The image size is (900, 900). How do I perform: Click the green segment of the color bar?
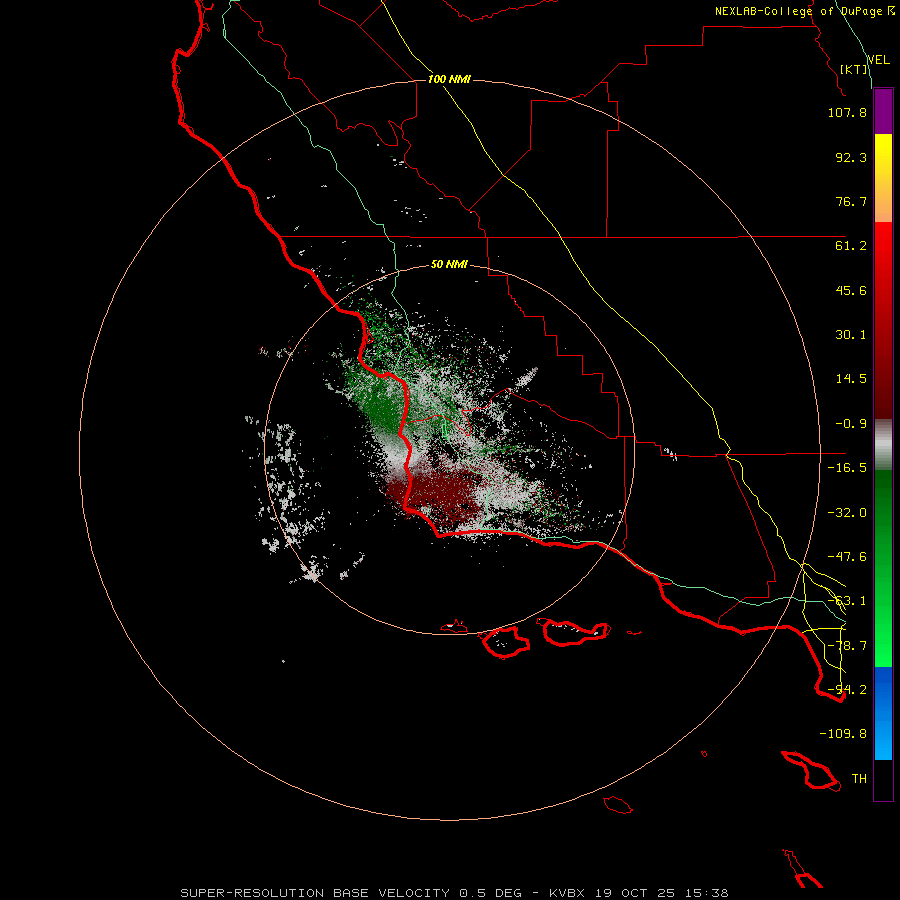pyautogui.click(x=883, y=568)
